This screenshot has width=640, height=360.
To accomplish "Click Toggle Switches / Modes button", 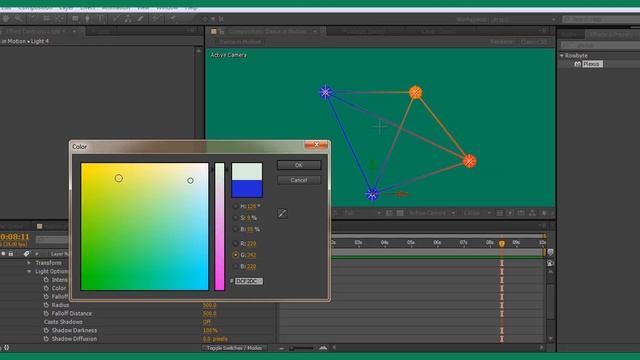I will [x=234, y=348].
